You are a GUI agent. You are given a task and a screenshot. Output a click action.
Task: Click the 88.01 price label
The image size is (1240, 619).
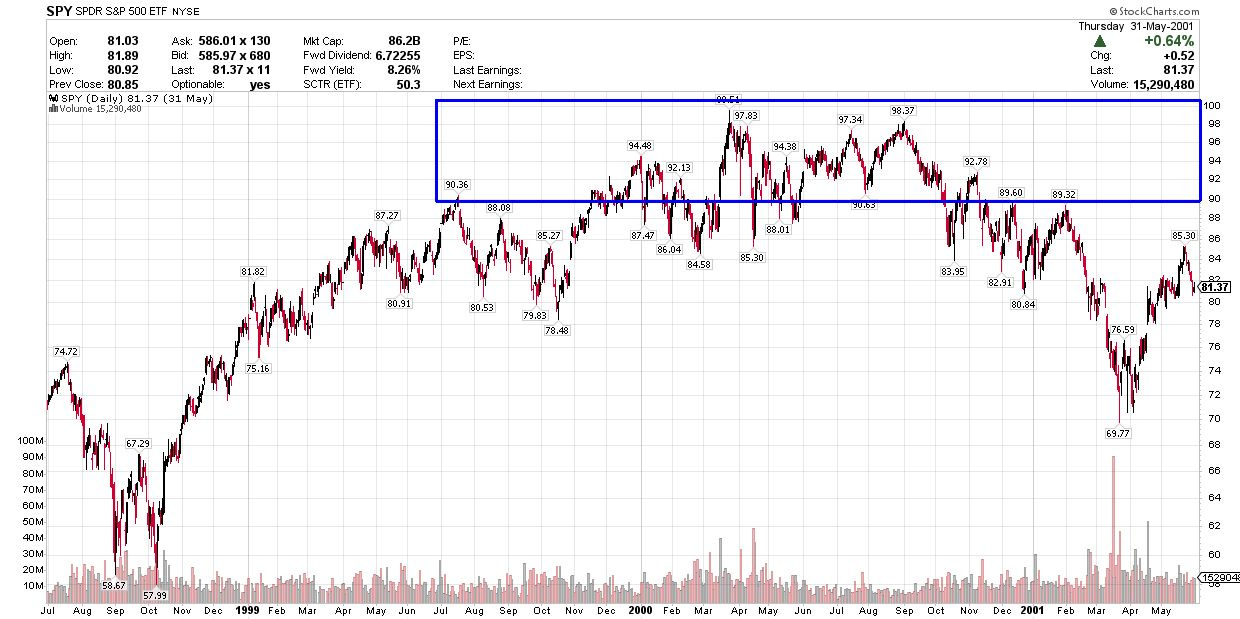(778, 229)
